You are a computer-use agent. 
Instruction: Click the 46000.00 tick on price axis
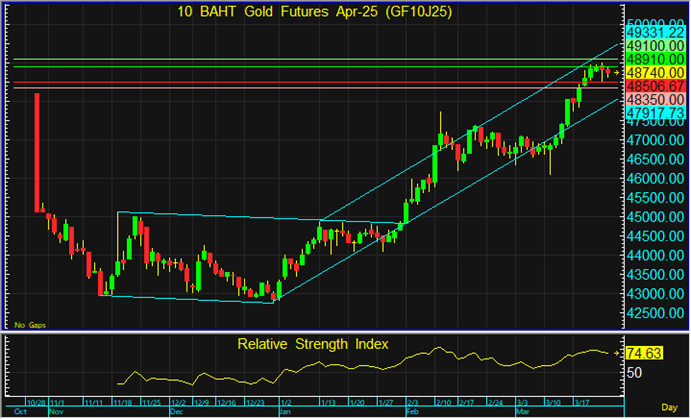pos(655,178)
